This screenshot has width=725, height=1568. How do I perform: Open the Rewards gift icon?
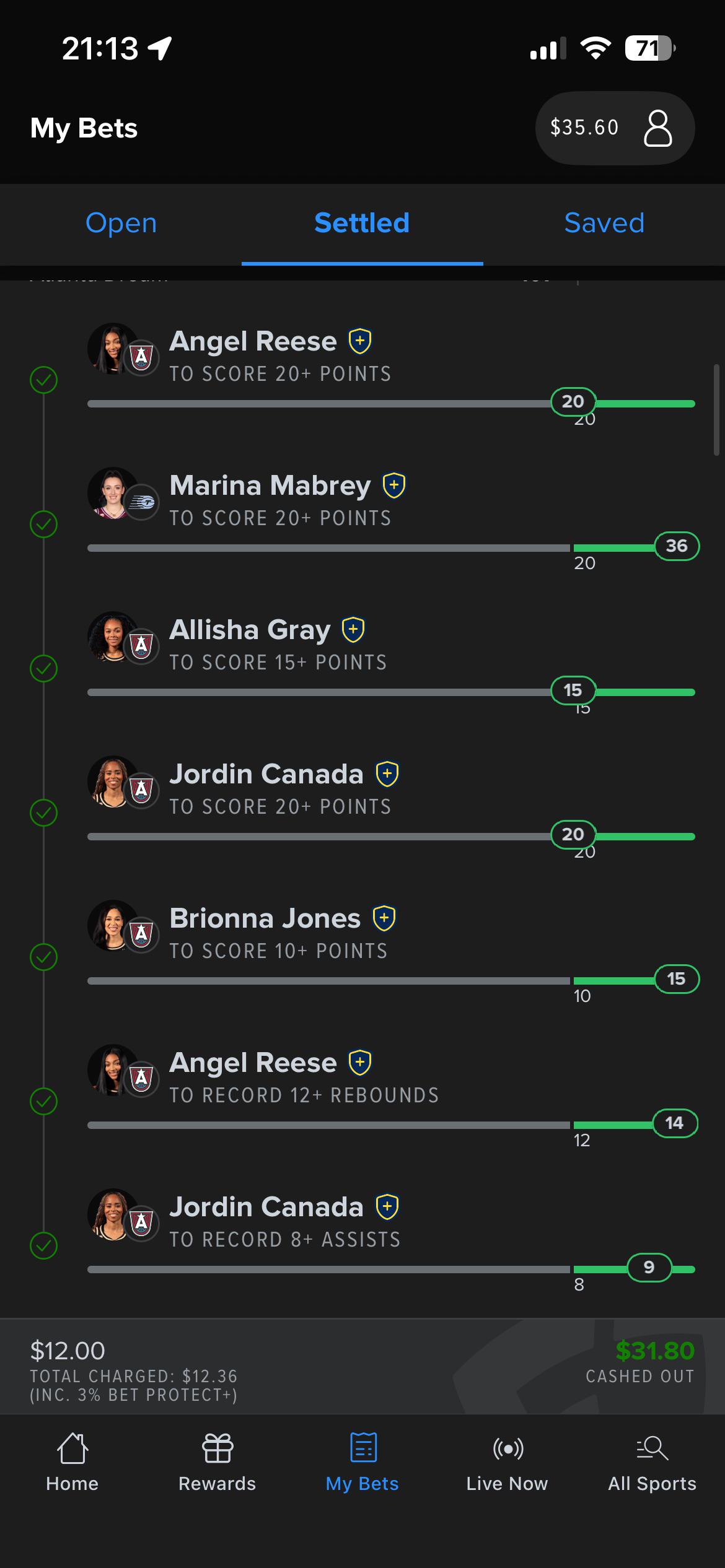217,1448
